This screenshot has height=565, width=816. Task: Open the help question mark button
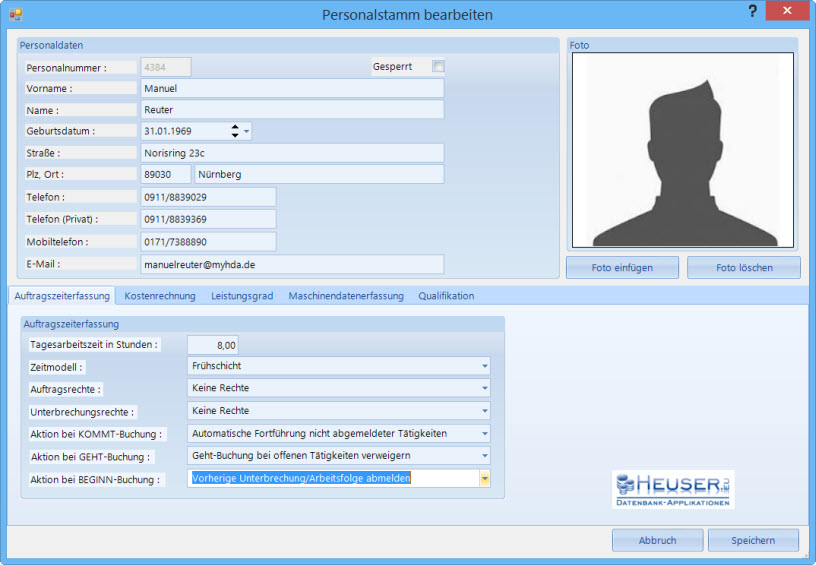(752, 11)
